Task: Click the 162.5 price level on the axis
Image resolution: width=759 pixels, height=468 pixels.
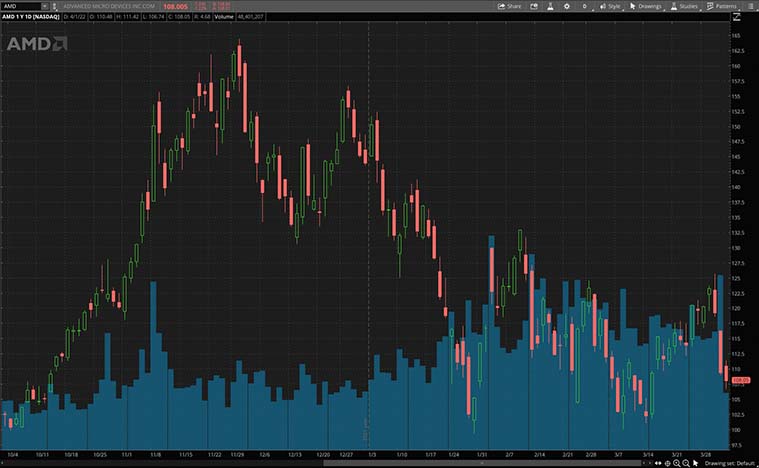Action: pos(737,51)
